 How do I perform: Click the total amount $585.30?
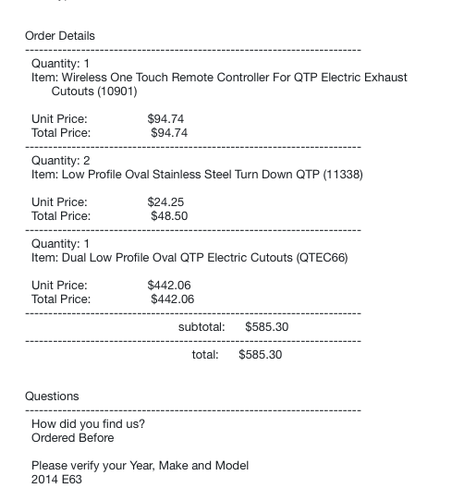(260, 355)
